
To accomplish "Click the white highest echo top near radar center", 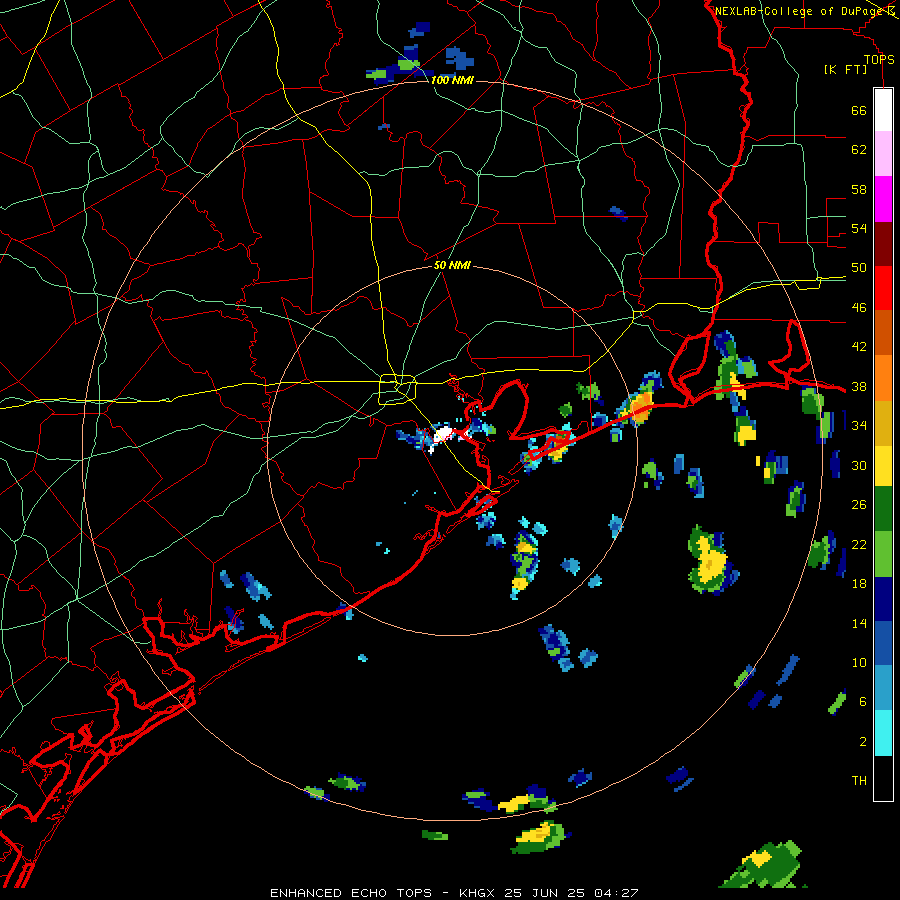I will pos(444,433).
